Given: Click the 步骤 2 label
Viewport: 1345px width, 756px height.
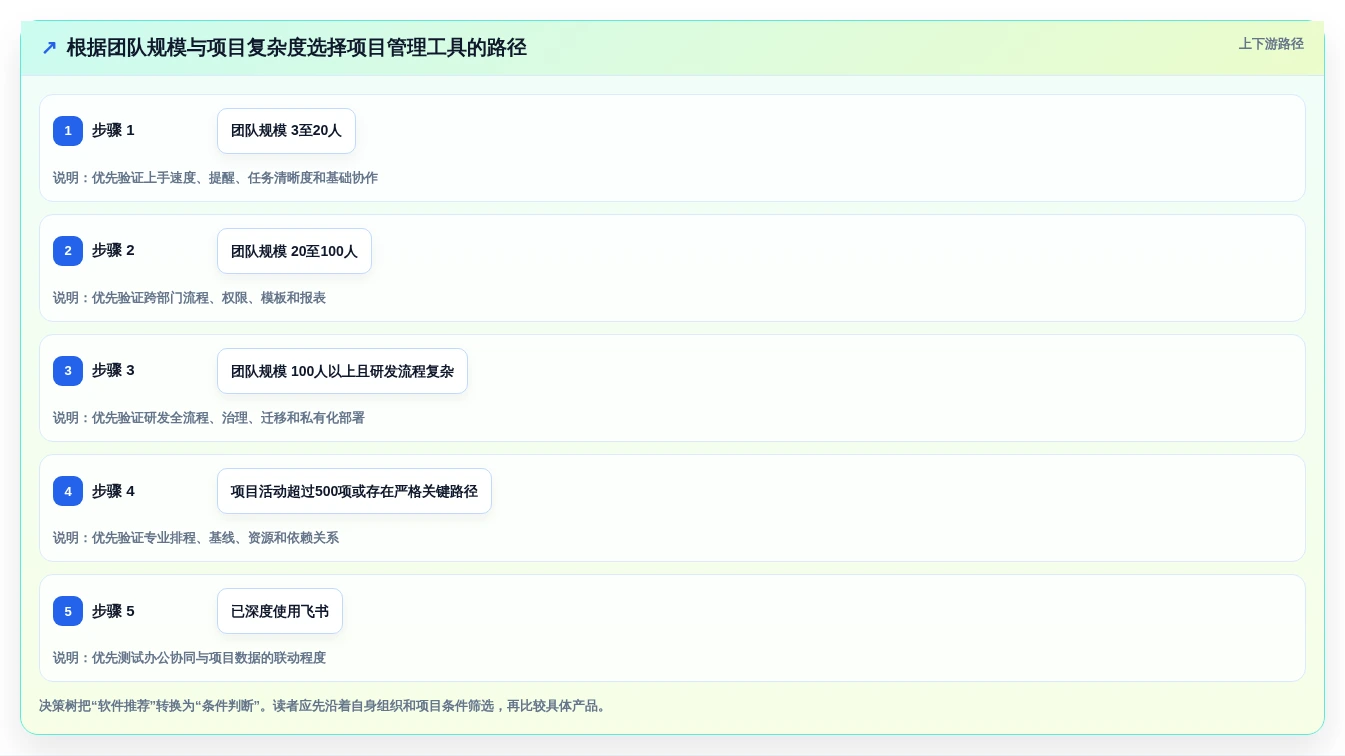Looking at the screenshot, I should click(x=113, y=251).
